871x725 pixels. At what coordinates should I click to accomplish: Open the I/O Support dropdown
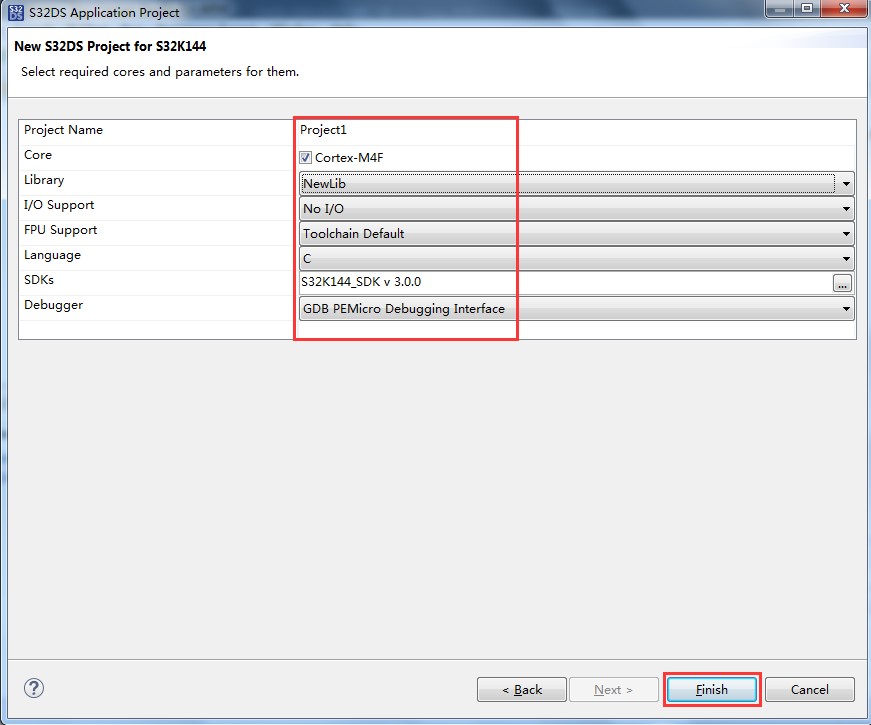coord(577,208)
